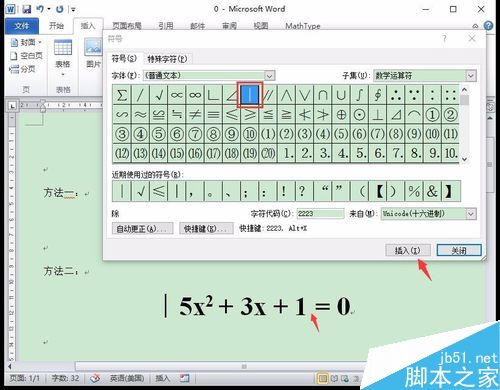The image size is (500, 390).
Task: Select the identical ≡ symbol in the grid
Action: [x=214, y=115]
